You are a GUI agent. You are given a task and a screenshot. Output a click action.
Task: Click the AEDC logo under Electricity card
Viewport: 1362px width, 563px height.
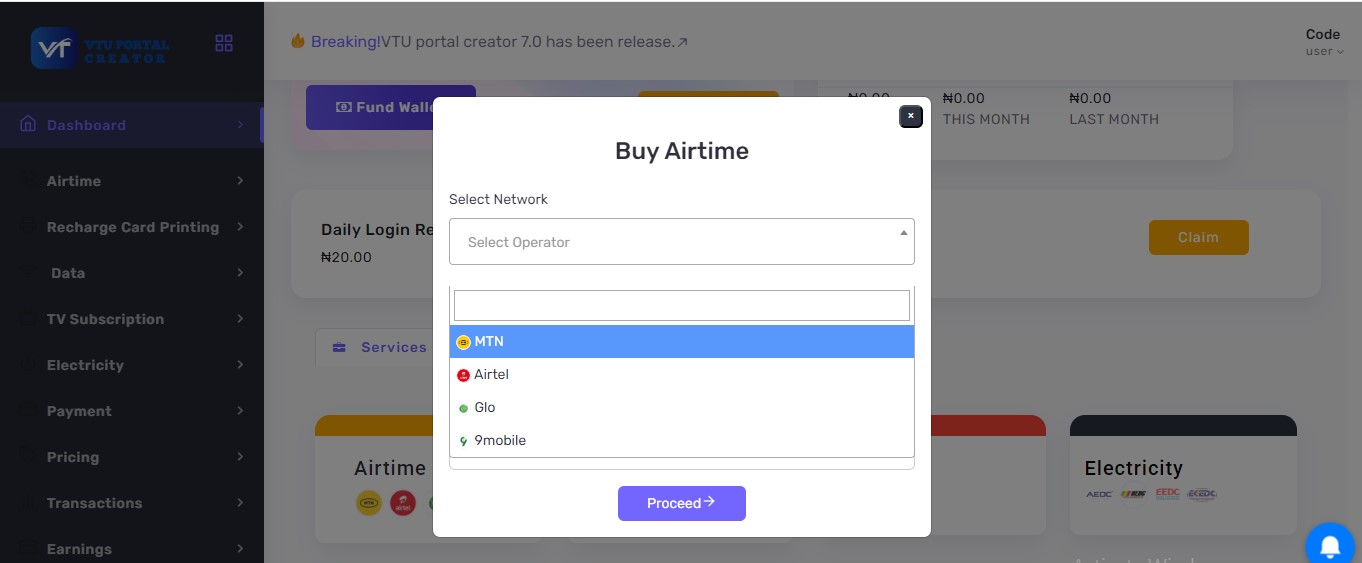(1098, 494)
